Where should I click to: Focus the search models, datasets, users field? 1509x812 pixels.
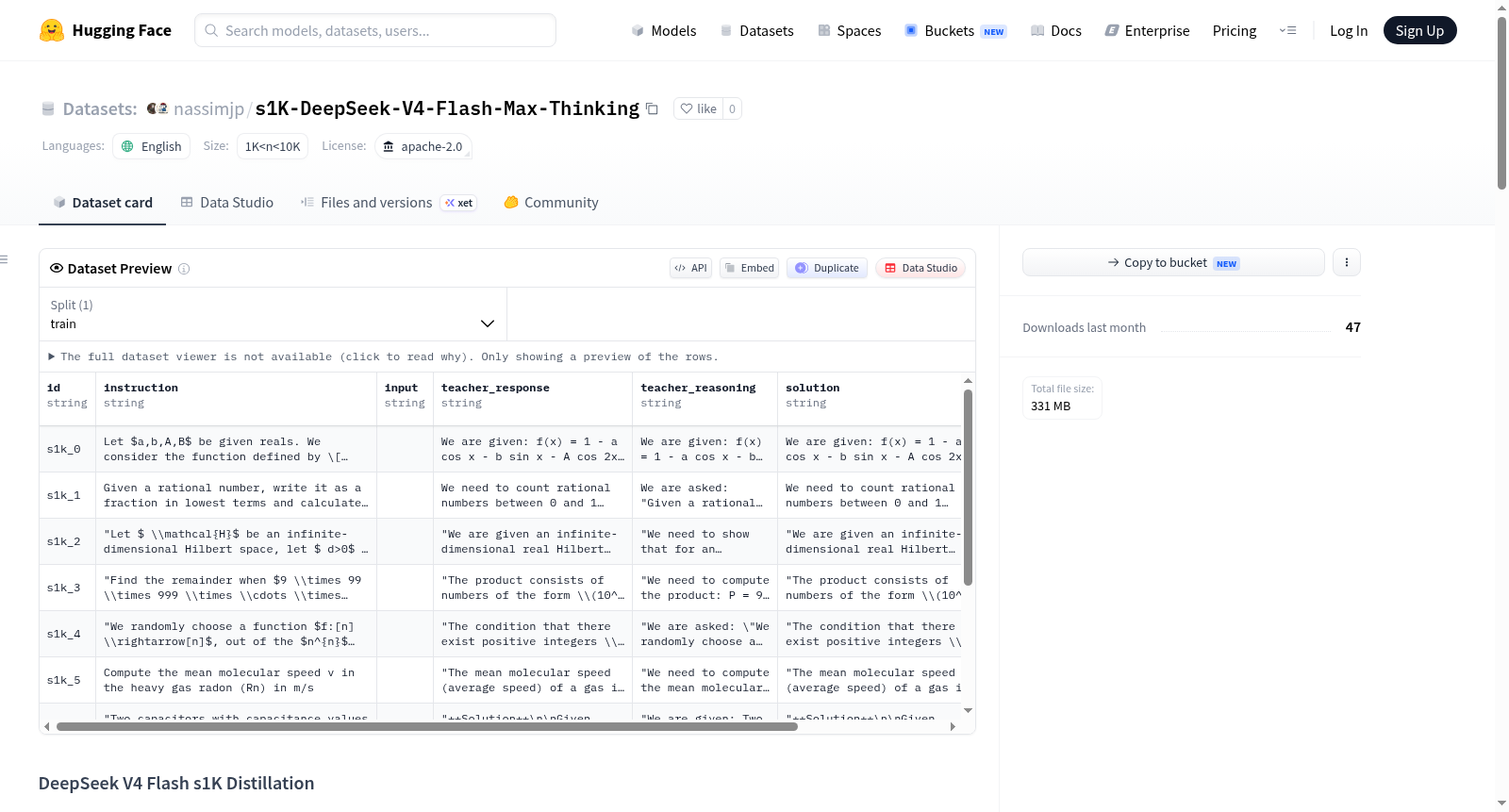click(x=375, y=30)
